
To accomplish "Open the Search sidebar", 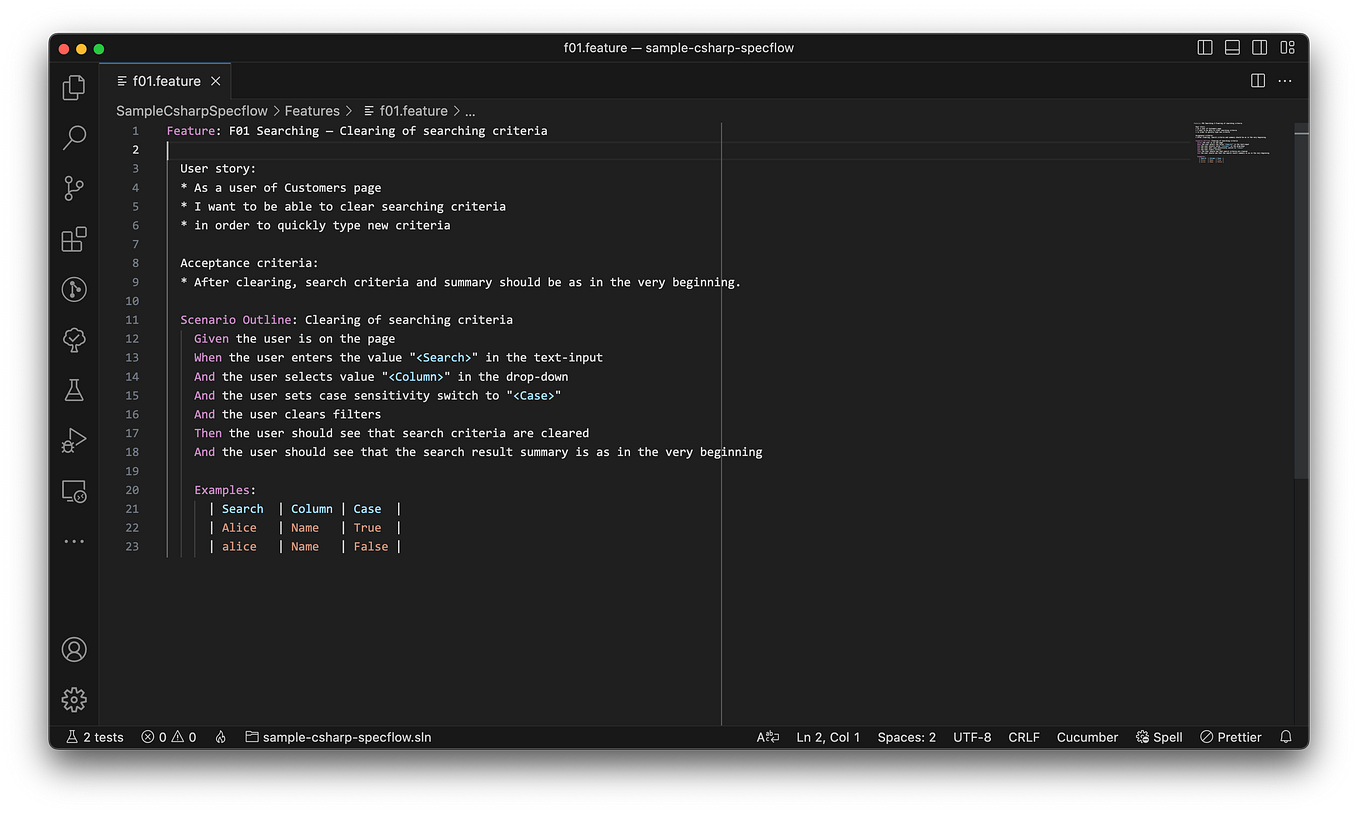I will point(74,138).
